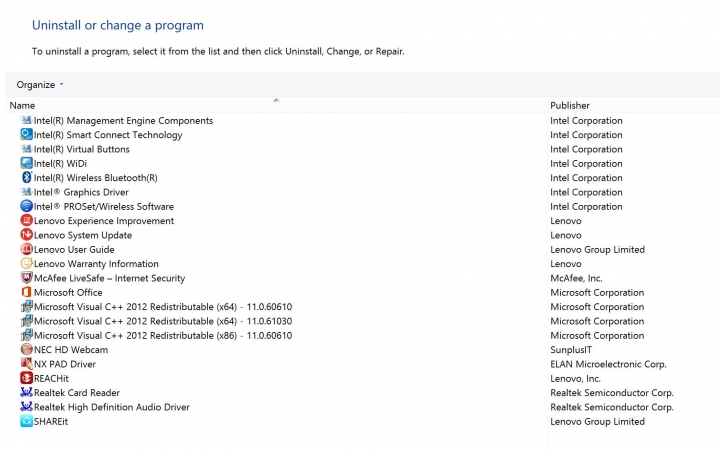Viewport: 720px width, 451px height.
Task: Select the REACHit program name
Action: [x=51, y=378]
